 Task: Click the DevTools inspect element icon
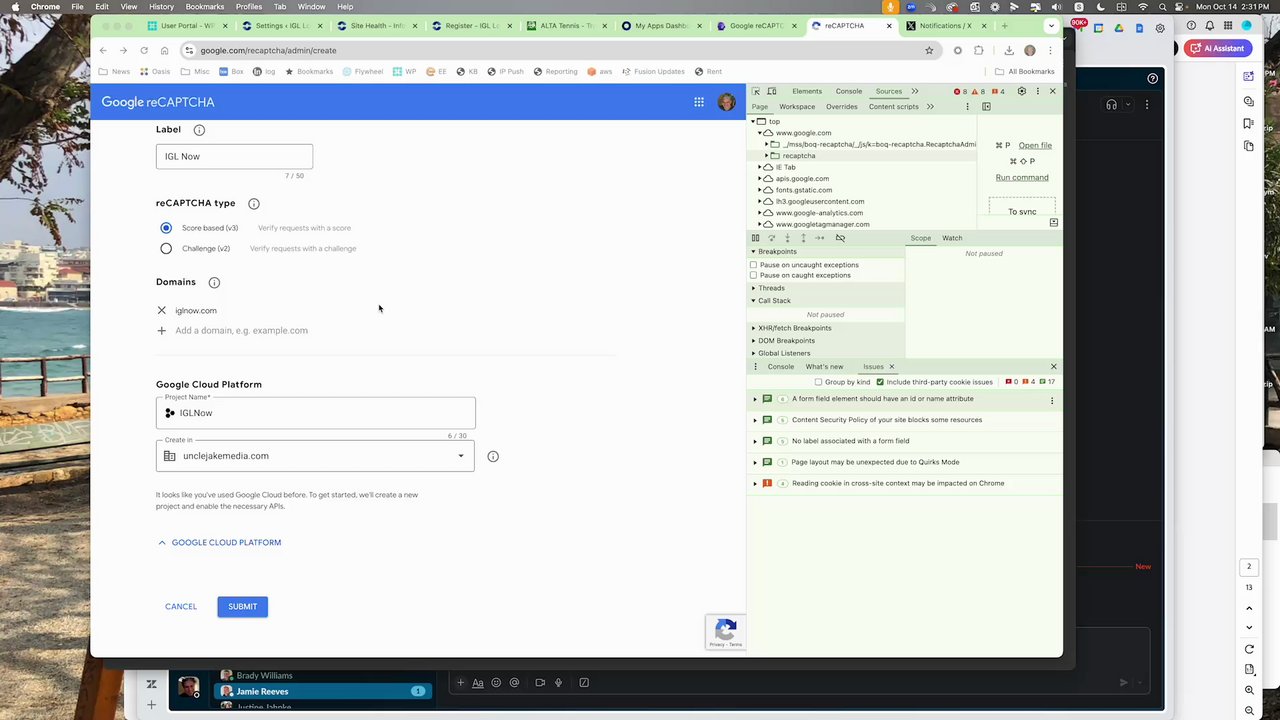(x=756, y=91)
